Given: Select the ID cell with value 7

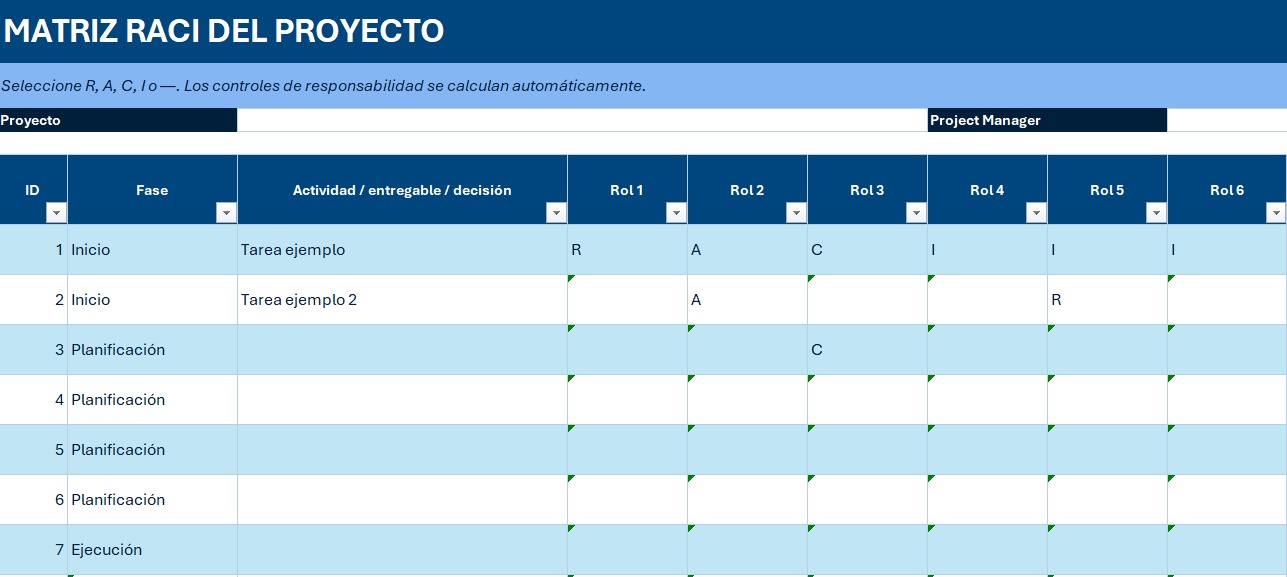Looking at the screenshot, I should point(33,550).
